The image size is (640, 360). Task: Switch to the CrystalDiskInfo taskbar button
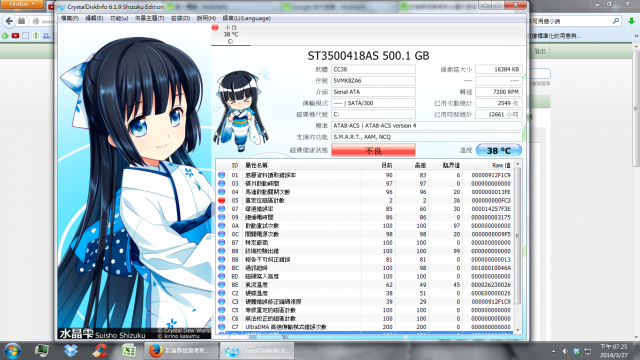click(x=257, y=351)
